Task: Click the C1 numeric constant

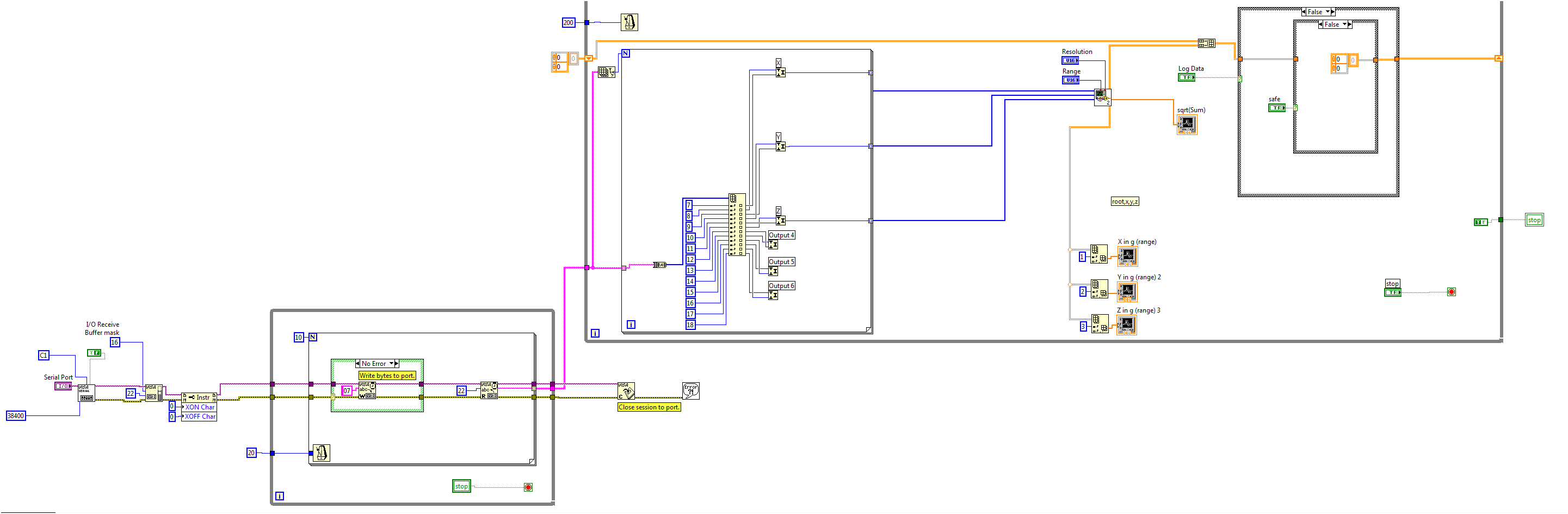Action: (43, 356)
